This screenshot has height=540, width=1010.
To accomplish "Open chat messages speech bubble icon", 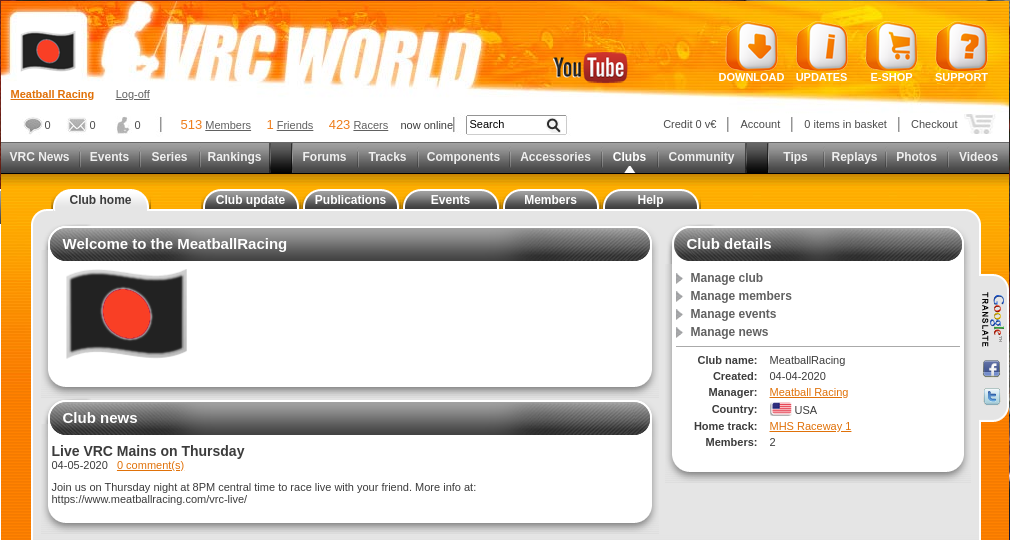I will tap(32, 125).
